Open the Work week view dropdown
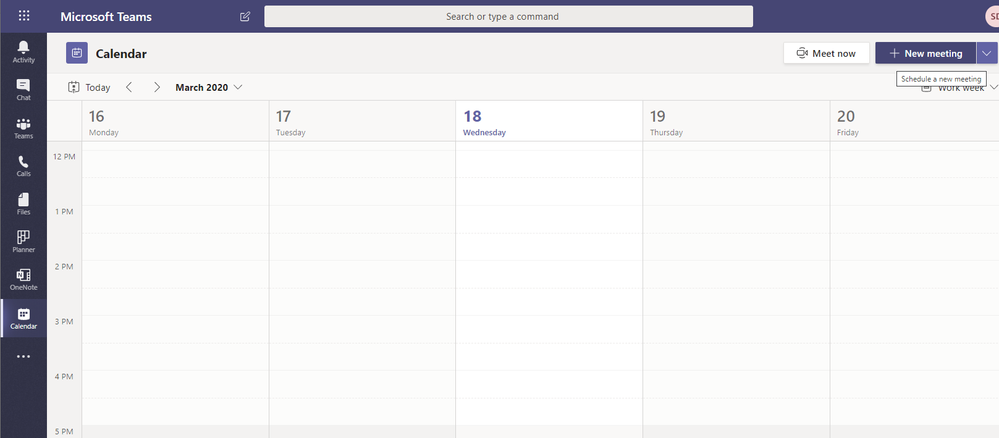999x438 pixels. [961, 88]
